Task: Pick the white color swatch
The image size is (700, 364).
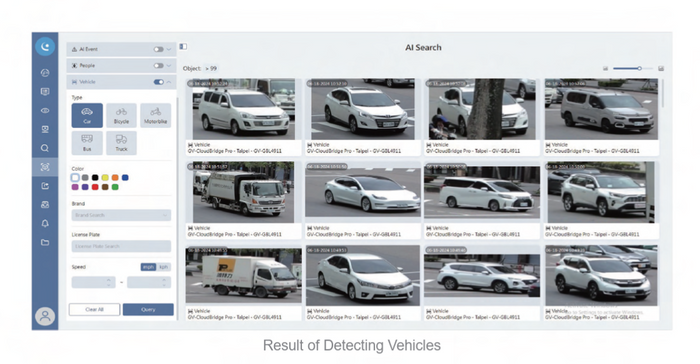Action: [x=75, y=178]
